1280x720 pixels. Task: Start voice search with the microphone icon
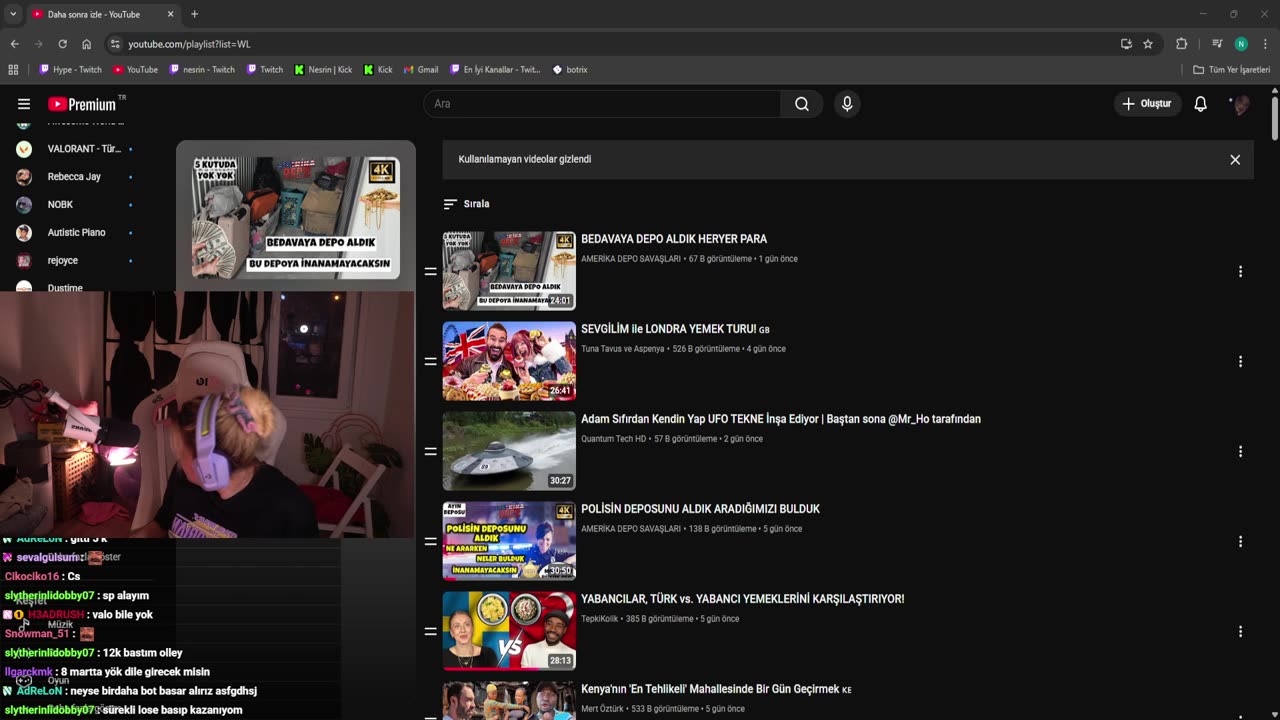(847, 104)
